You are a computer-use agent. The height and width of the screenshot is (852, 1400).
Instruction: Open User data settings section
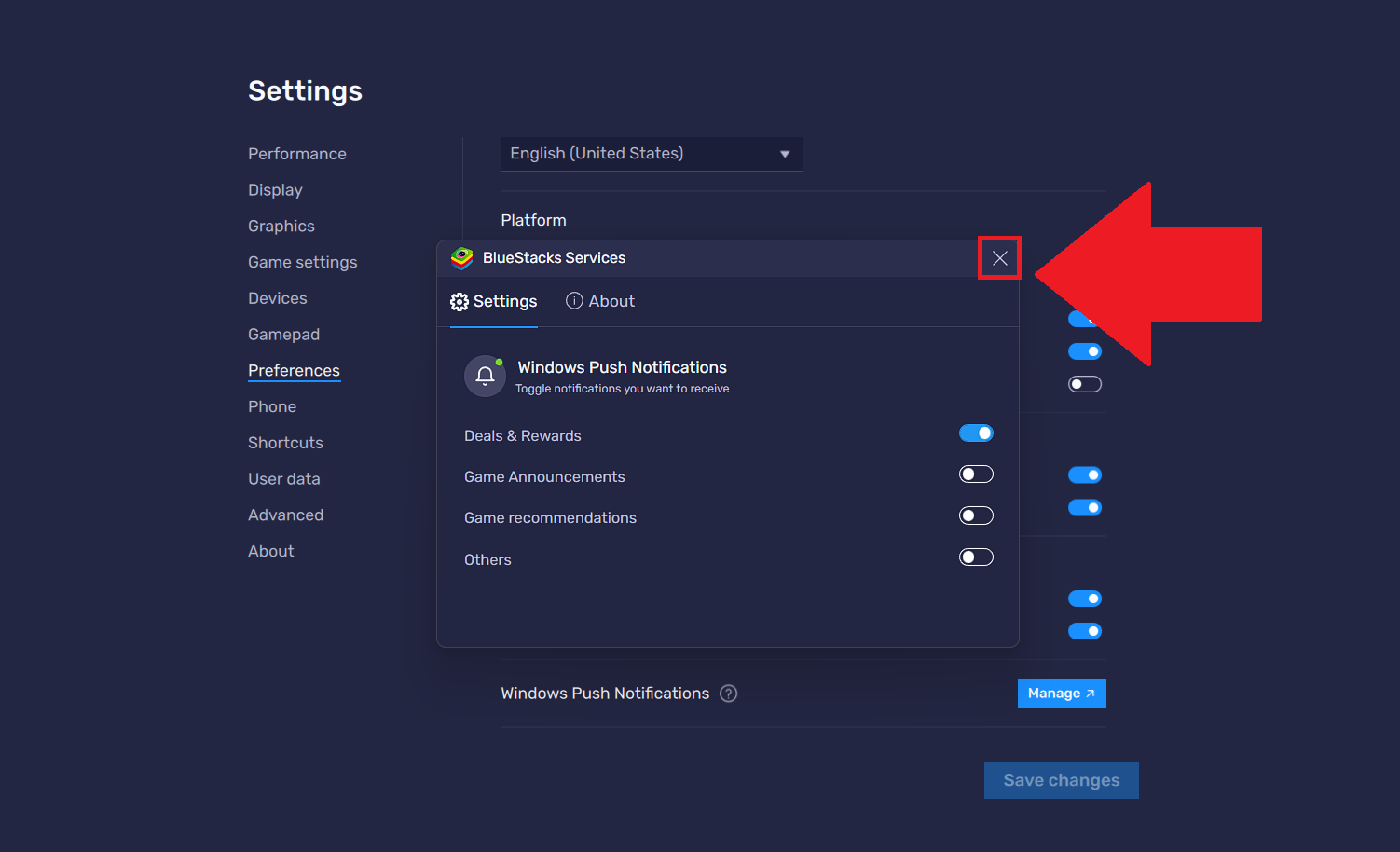(x=284, y=479)
